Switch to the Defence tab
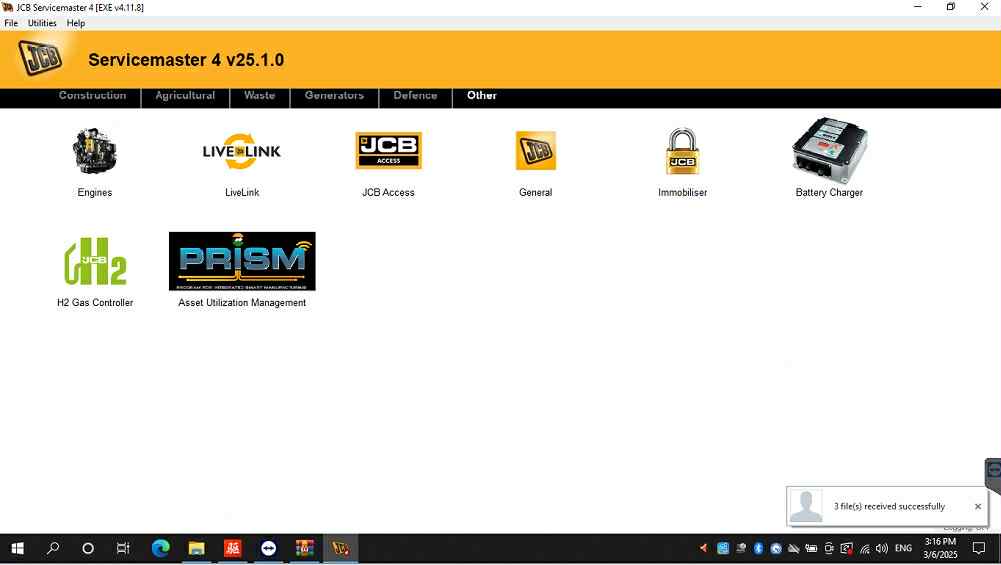This screenshot has height=565, width=1001. 415,96
